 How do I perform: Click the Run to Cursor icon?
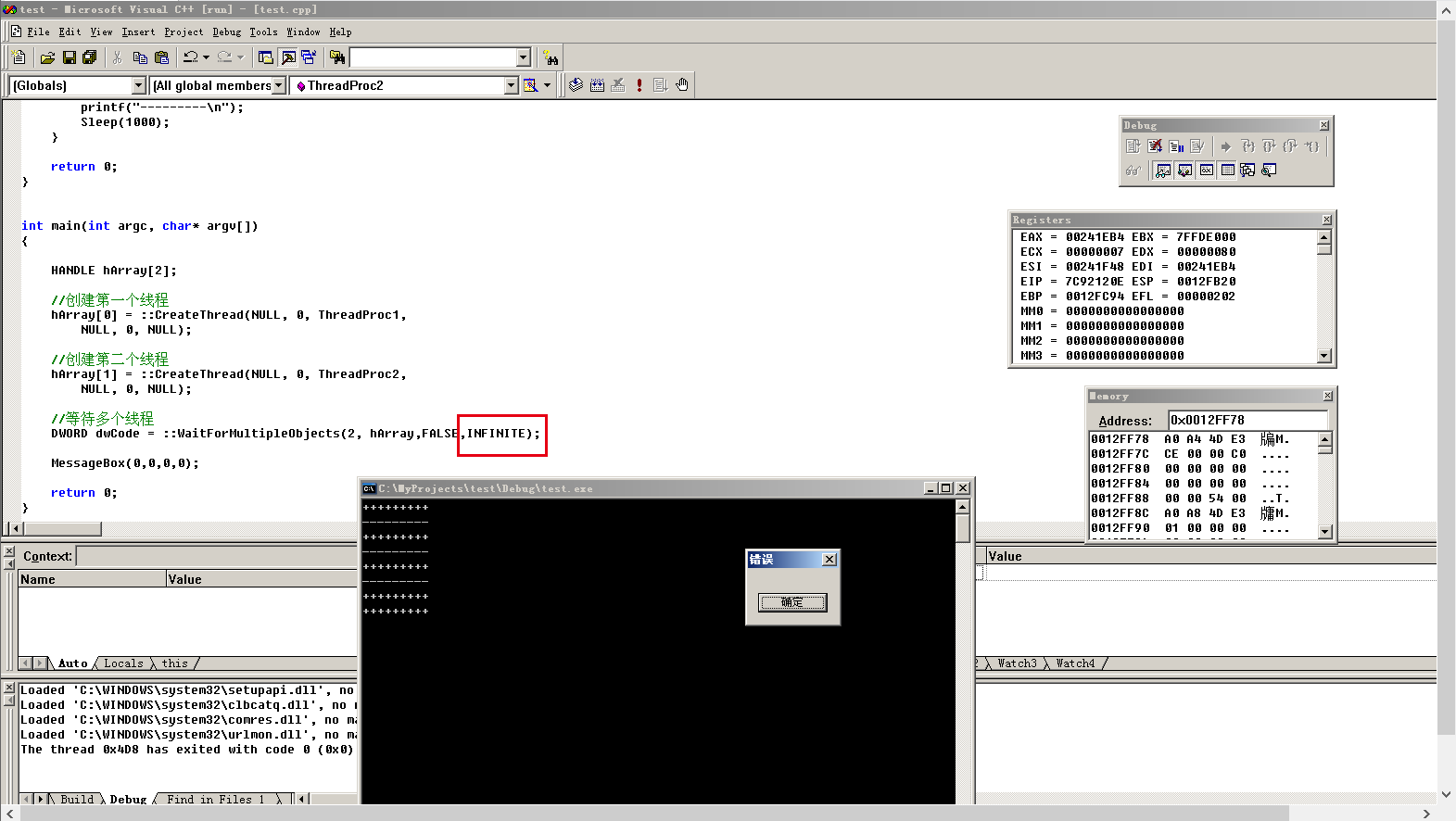click(1312, 146)
